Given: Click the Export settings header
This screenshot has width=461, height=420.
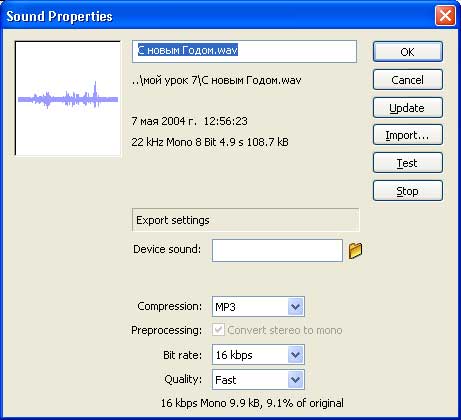Looking at the screenshot, I should [246, 220].
